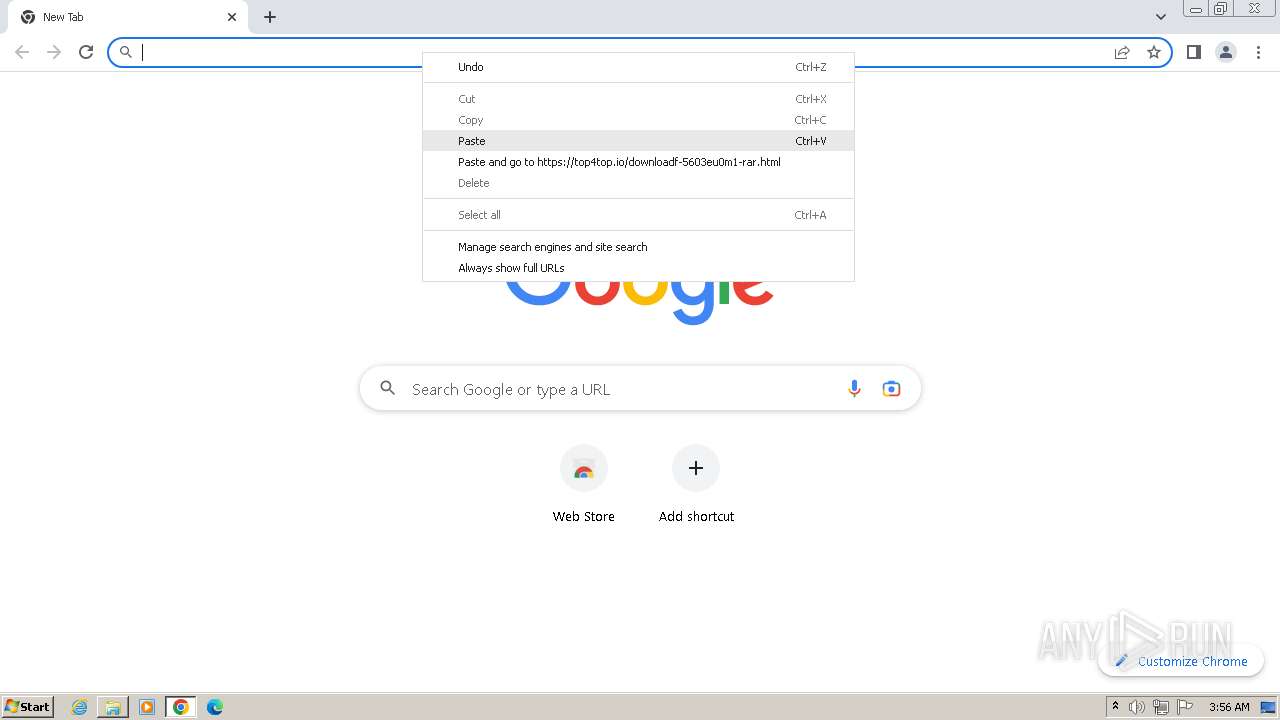Close the New Tab tab

pyautogui.click(x=232, y=17)
